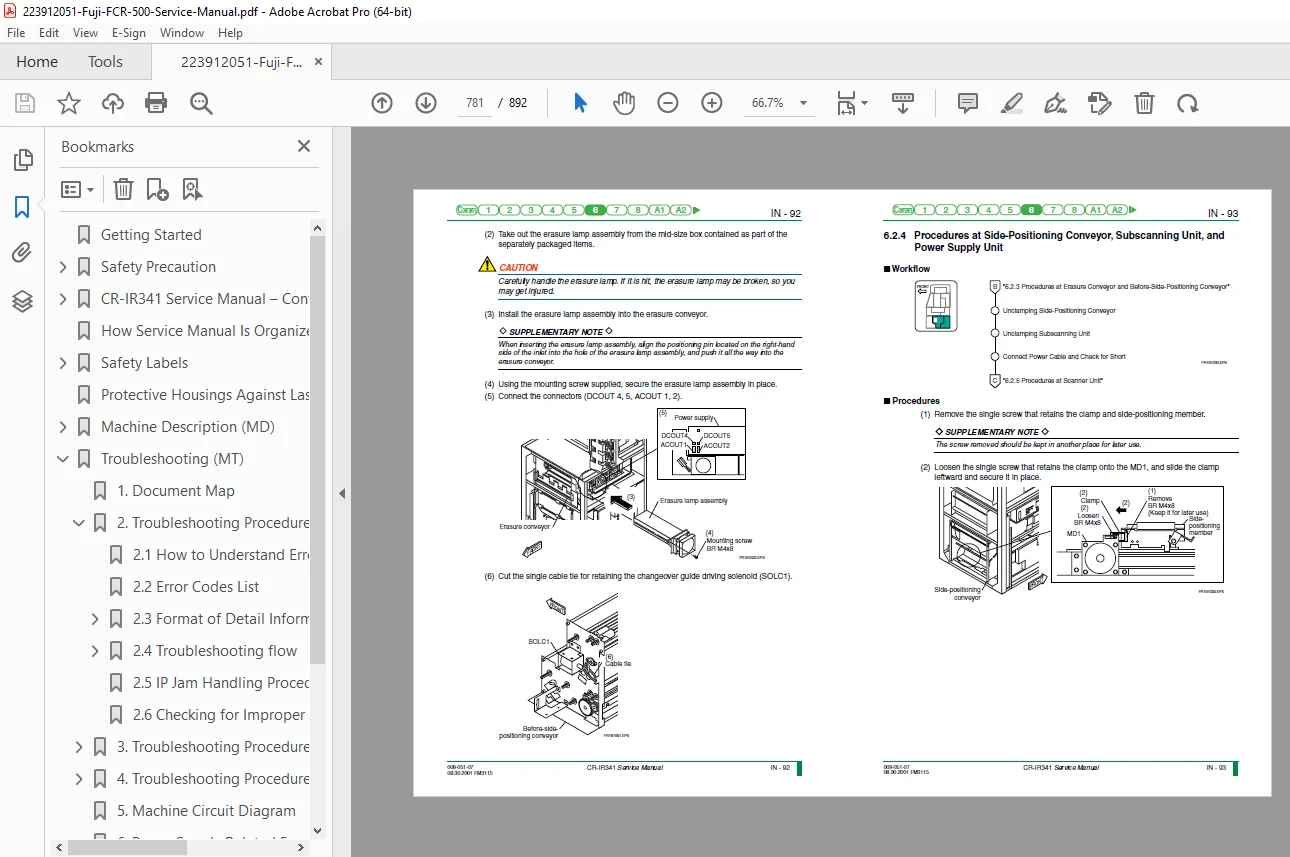The image size is (1290, 857).
Task: Delete selected bookmark in Bookmarks panel
Action: 122,189
